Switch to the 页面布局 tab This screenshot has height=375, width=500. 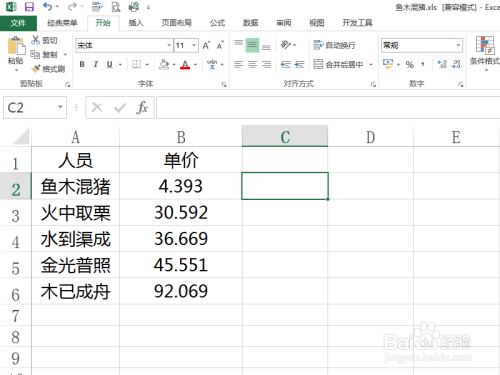point(177,23)
